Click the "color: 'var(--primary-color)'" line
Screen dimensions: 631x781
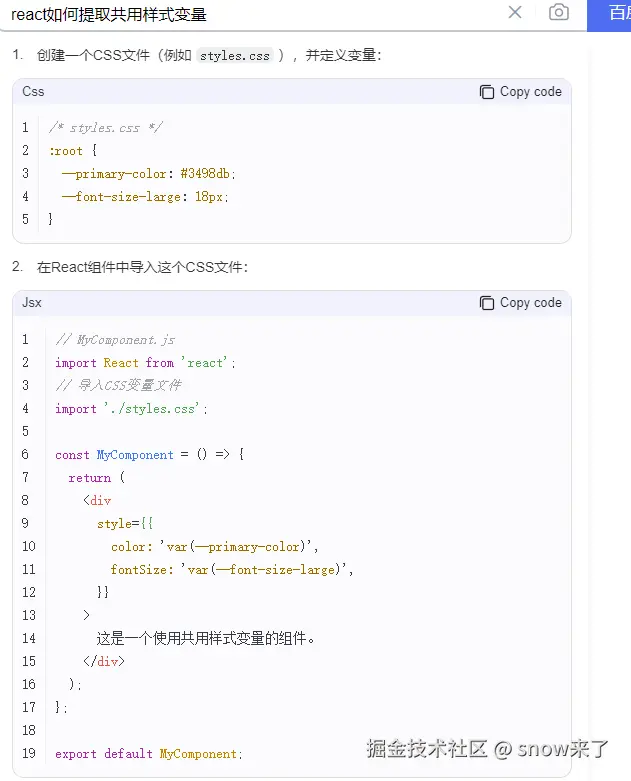pyautogui.click(x=215, y=547)
